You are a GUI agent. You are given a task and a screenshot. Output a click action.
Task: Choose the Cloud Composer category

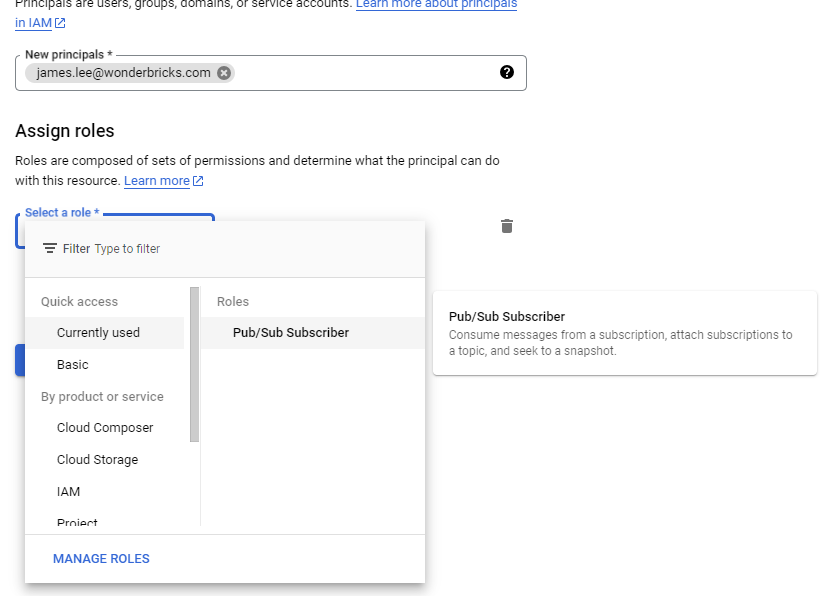click(x=105, y=428)
